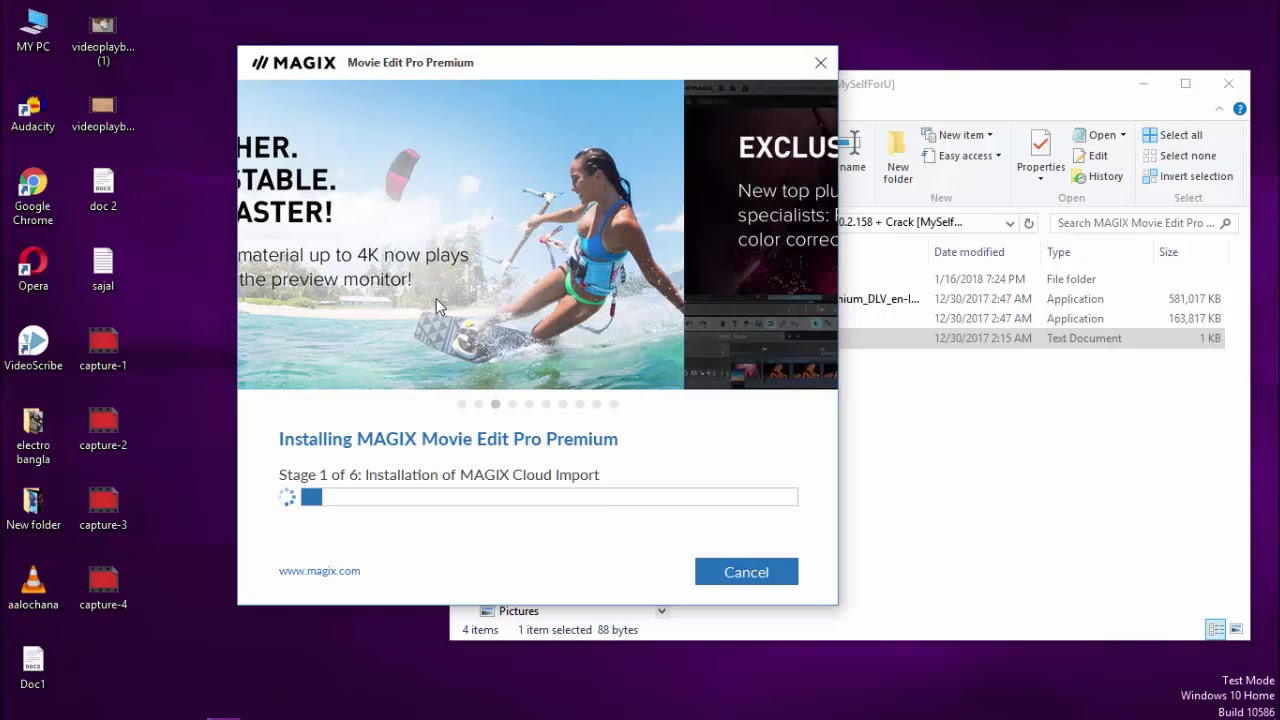Select the VideoScribe desktop shortcut
The image size is (1280, 720).
(33, 350)
